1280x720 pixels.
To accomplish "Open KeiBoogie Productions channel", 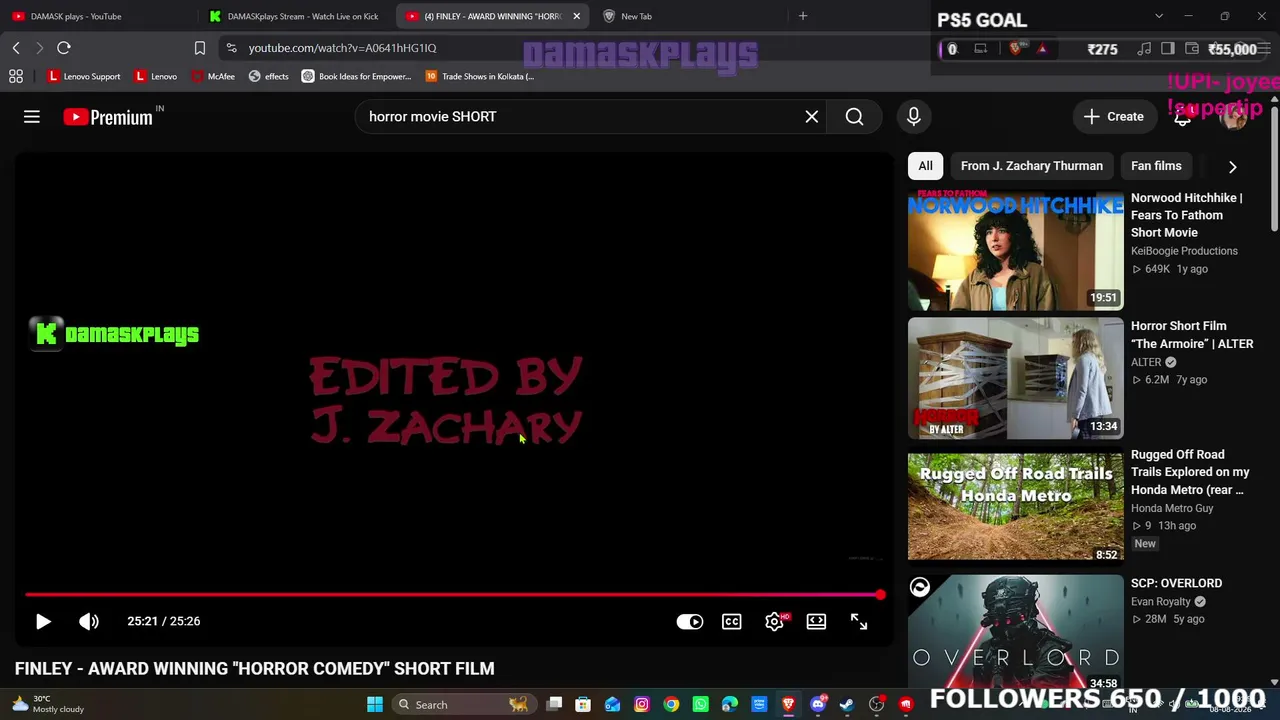I will coord(1184,251).
